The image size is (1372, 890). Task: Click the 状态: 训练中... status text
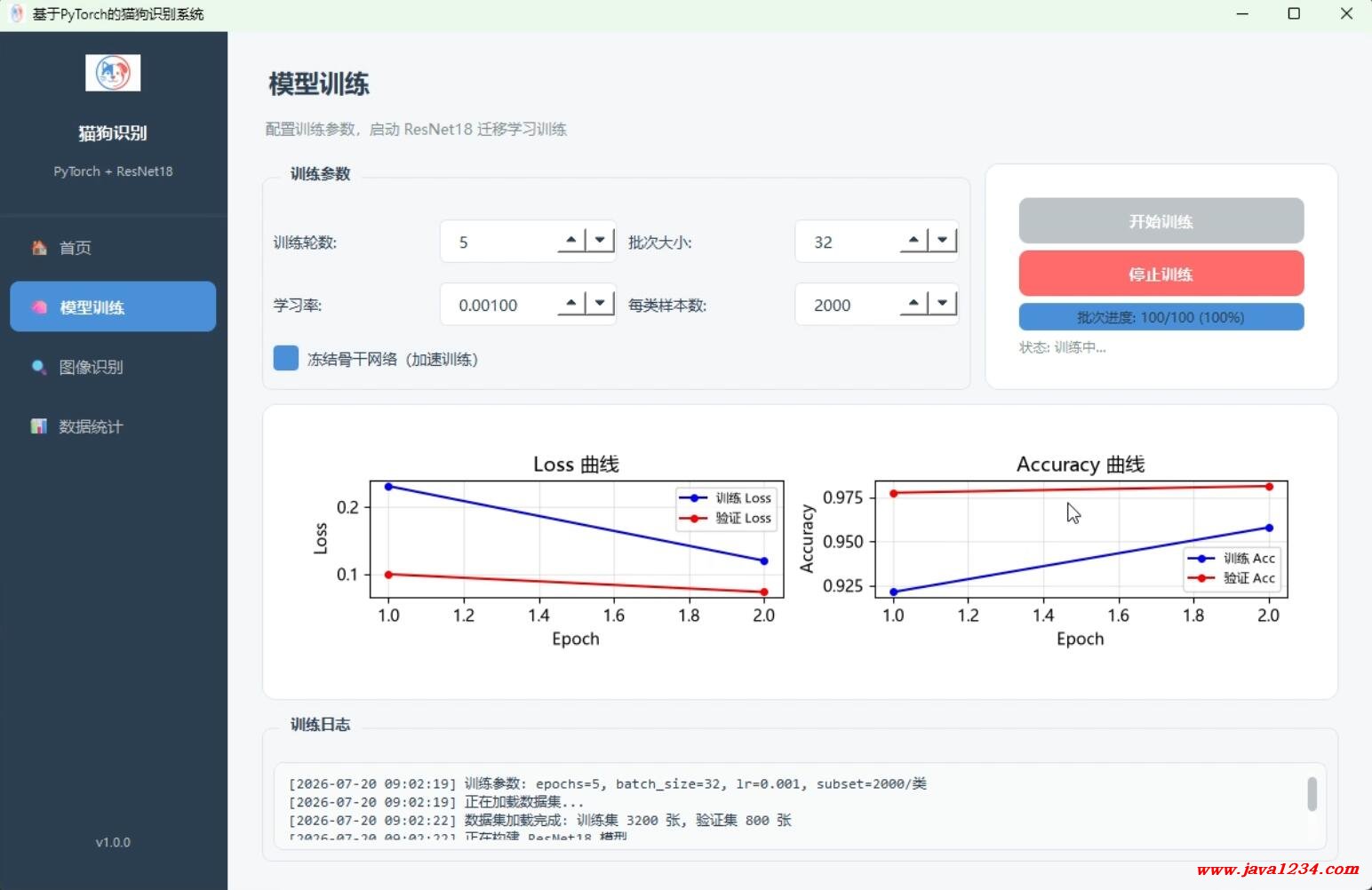1063,347
